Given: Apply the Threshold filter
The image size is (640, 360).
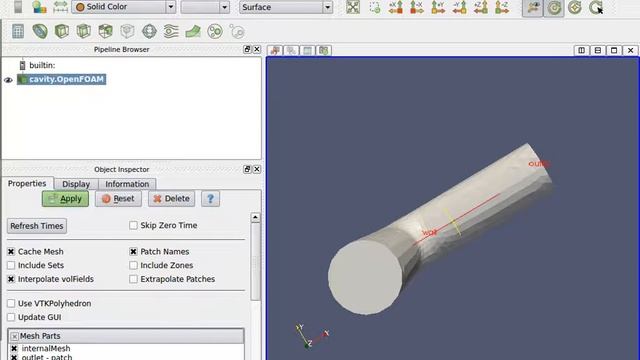Looking at the screenshot, I should click(105, 31).
